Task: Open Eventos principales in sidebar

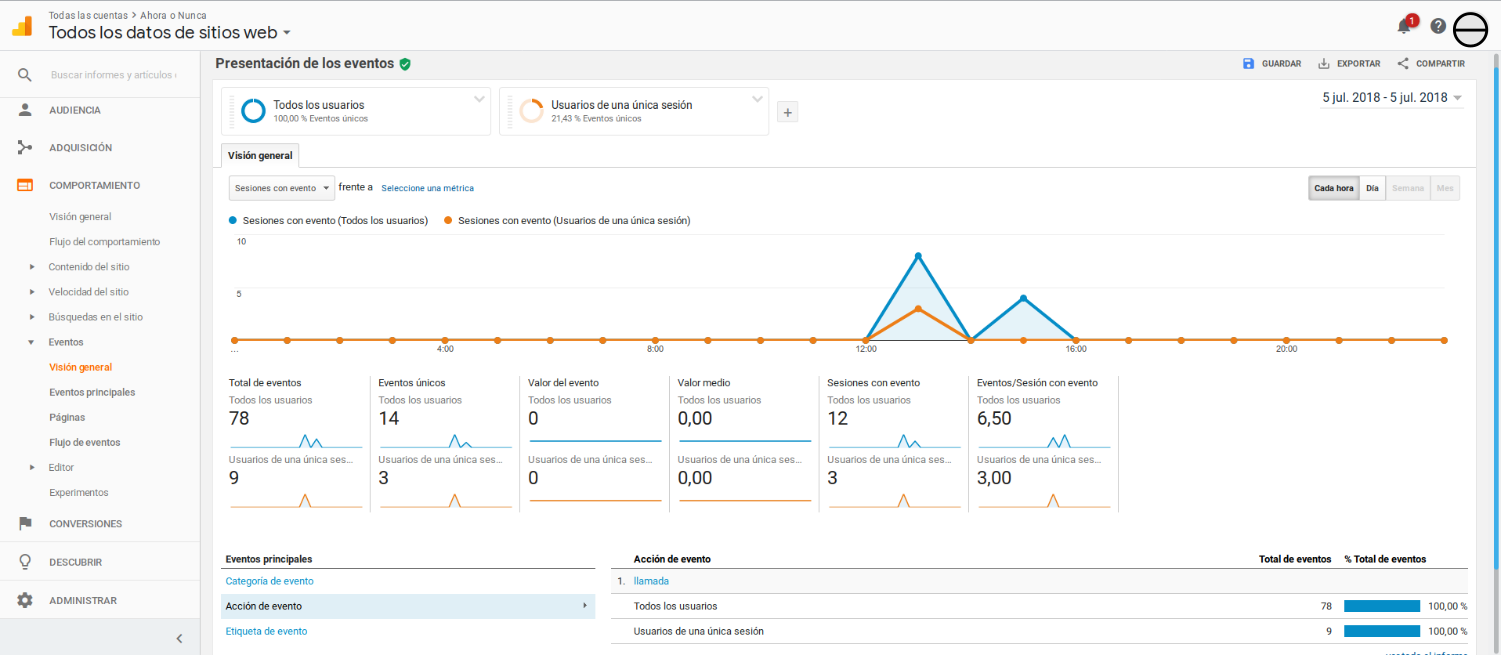Action: point(92,392)
